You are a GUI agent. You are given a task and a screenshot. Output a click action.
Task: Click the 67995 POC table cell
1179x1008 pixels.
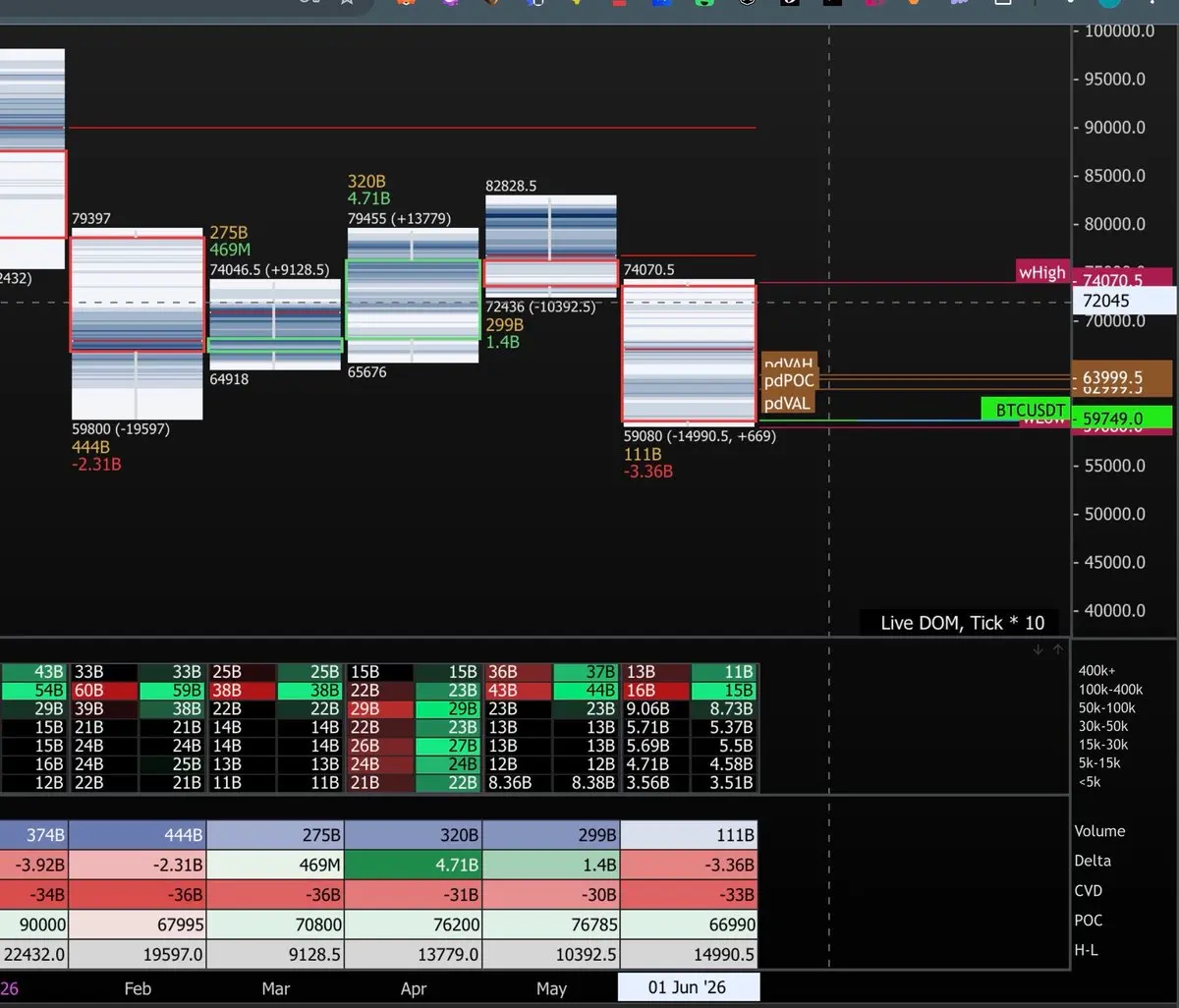pos(138,924)
